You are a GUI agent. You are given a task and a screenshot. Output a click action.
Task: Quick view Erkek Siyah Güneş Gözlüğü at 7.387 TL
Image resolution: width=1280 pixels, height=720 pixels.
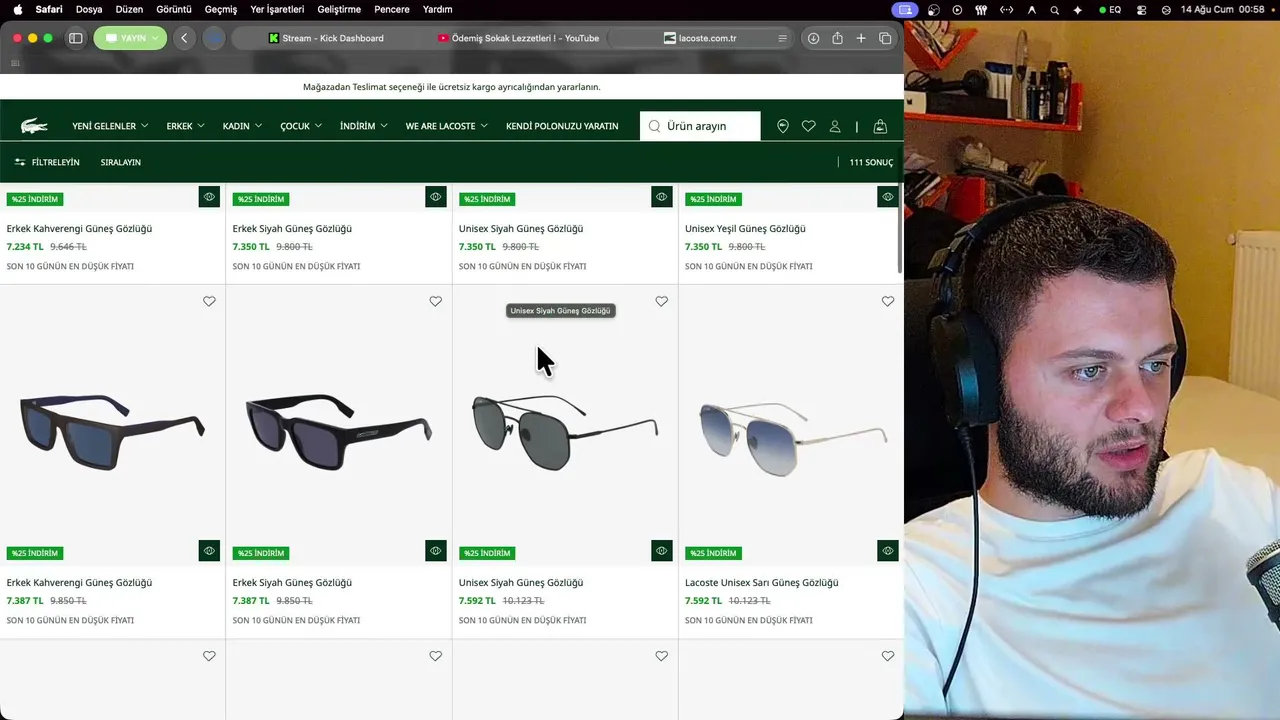pyautogui.click(x=435, y=551)
